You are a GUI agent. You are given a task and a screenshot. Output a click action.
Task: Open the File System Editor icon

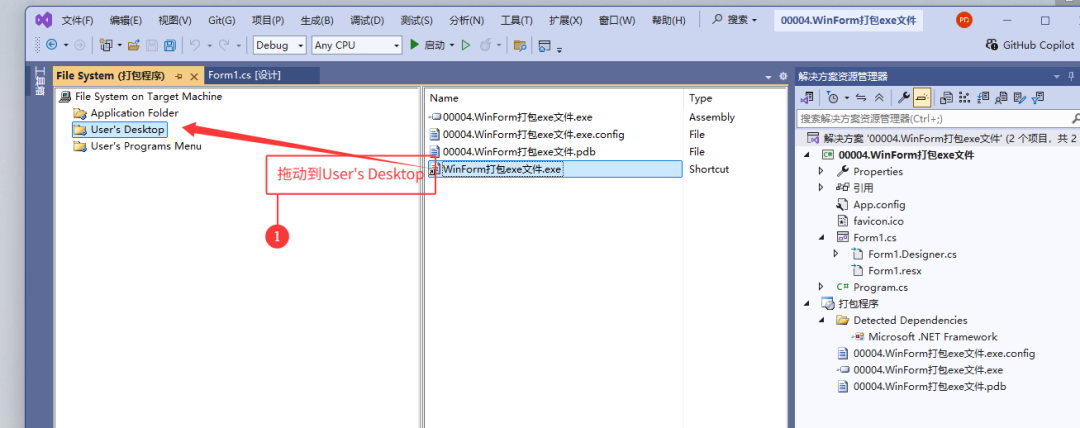947,97
